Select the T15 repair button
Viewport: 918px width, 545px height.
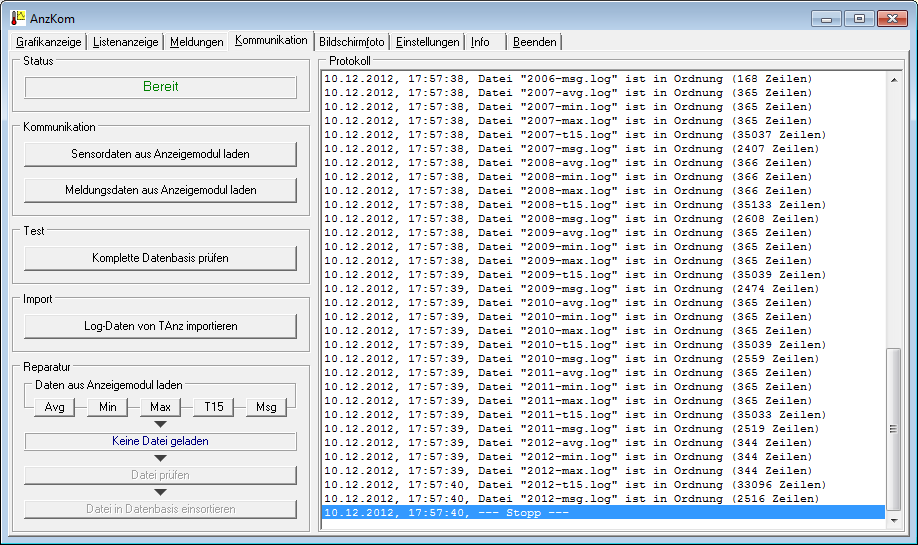point(214,407)
